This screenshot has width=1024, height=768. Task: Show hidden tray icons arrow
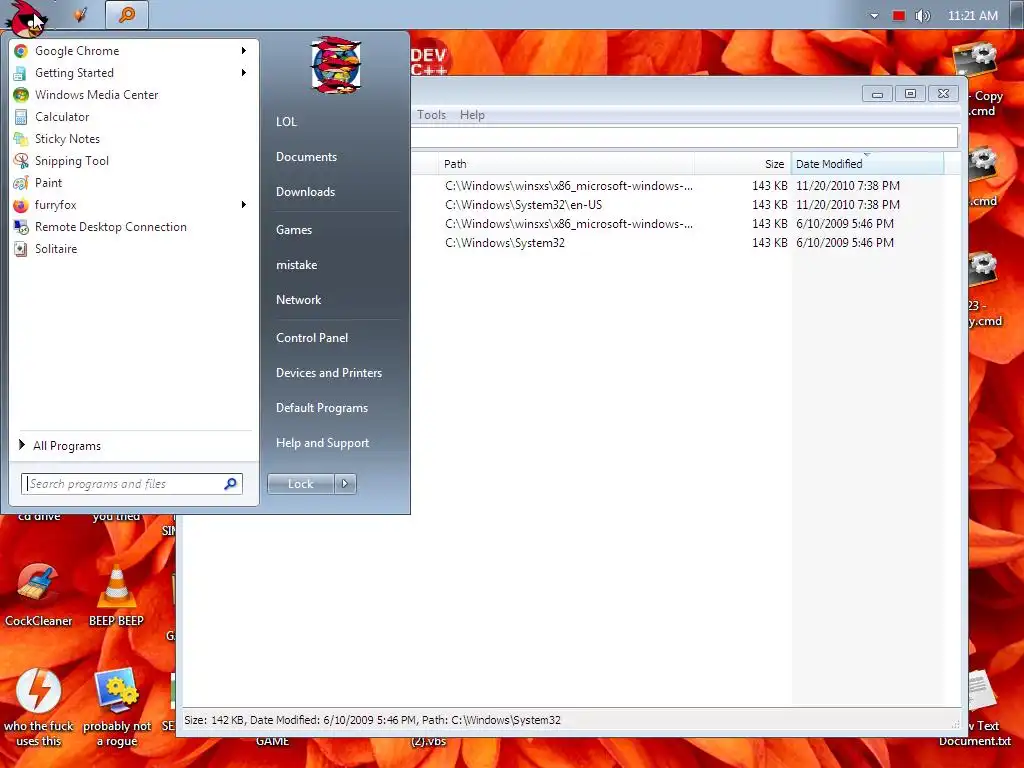874,16
